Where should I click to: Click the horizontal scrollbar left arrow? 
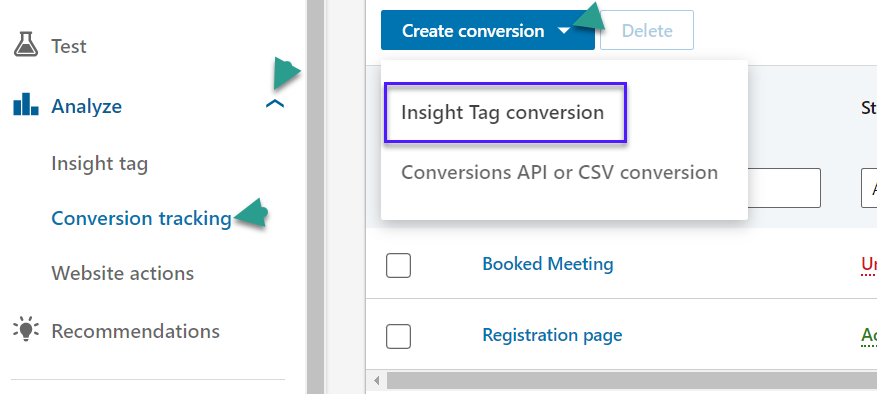376,381
